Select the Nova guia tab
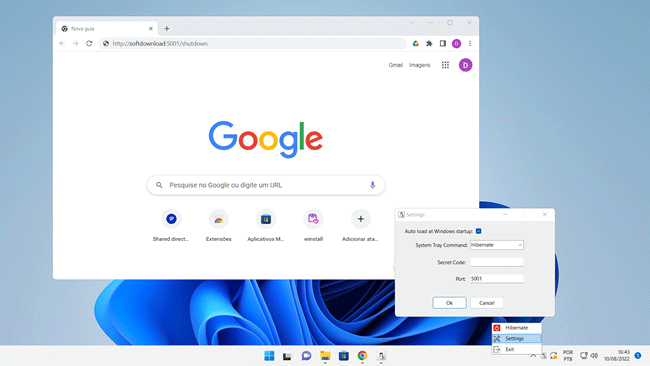Screen dimensions: 650x366 pyautogui.click(x=107, y=29)
